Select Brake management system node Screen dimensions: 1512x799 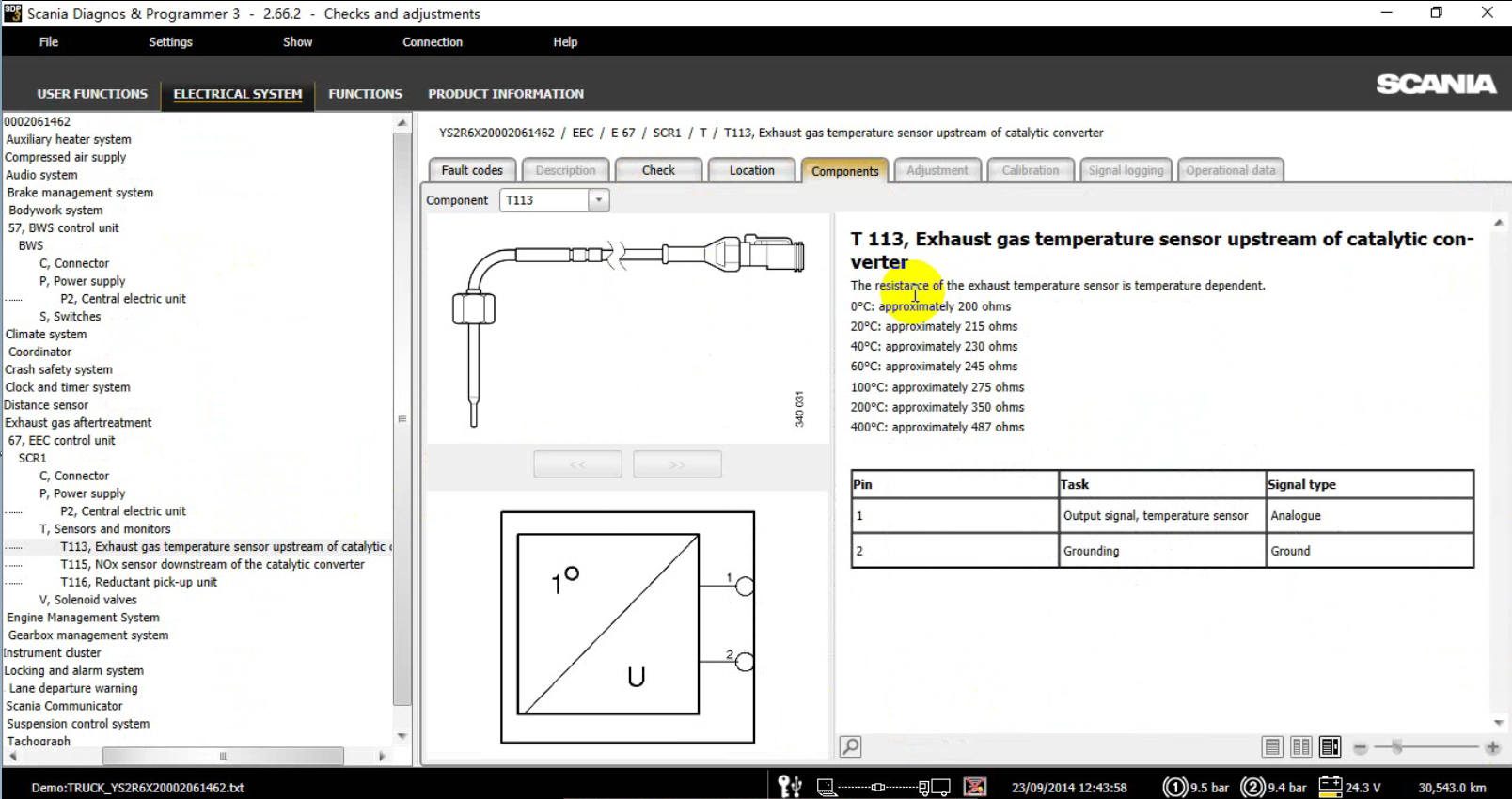[80, 193]
